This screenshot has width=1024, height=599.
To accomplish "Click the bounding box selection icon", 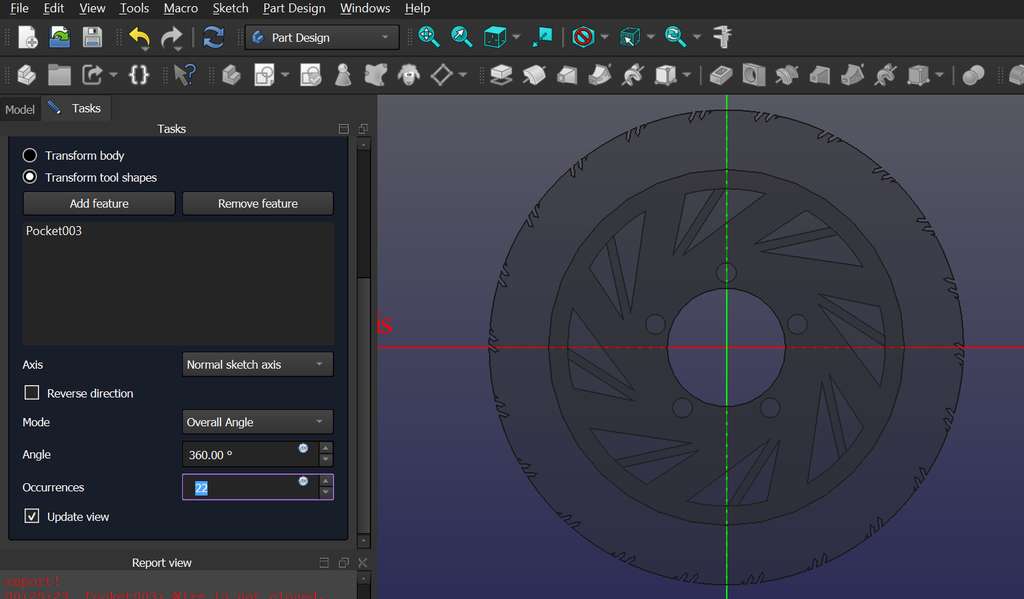I will 630,37.
